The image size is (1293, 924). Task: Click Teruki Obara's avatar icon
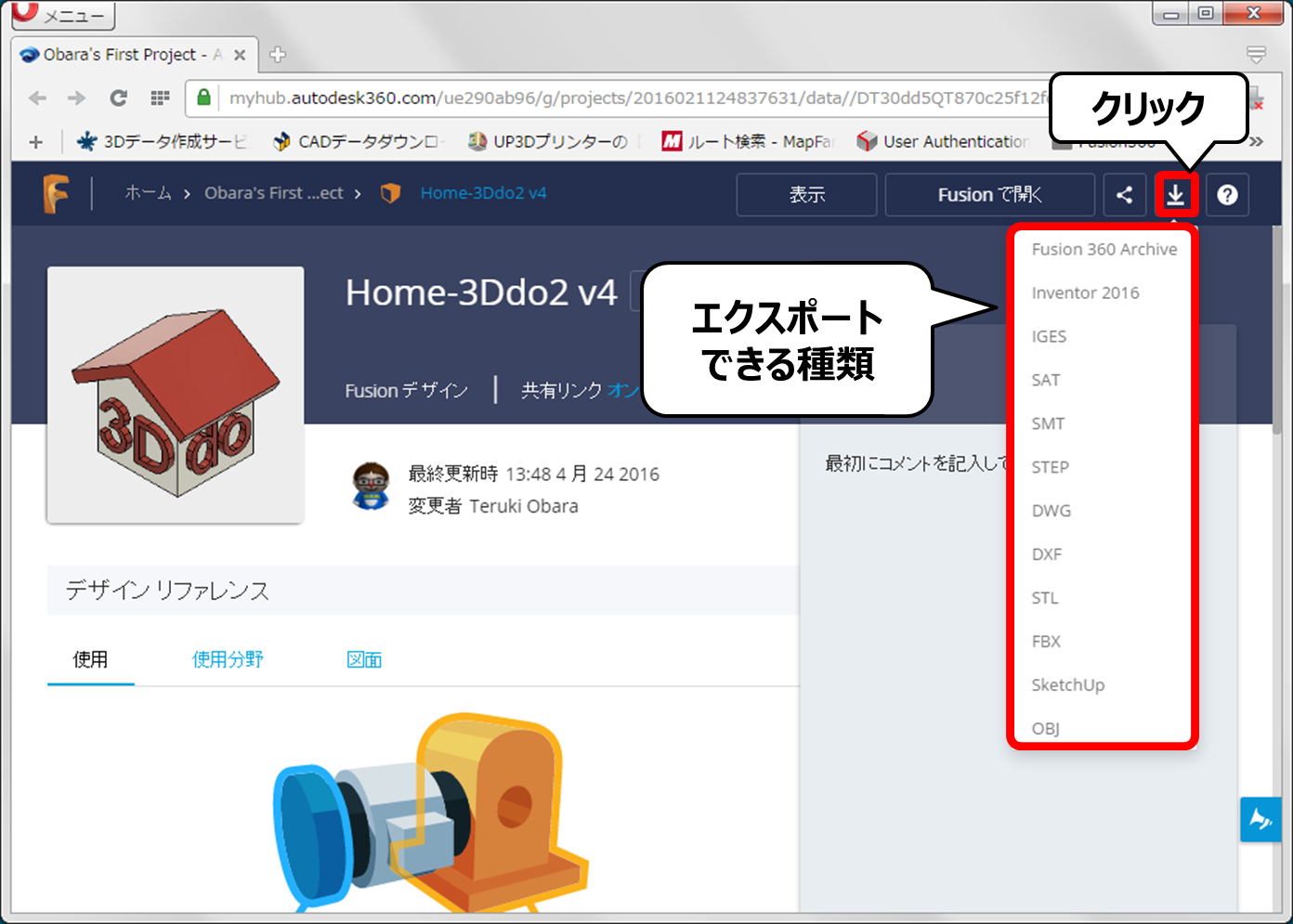tap(371, 486)
